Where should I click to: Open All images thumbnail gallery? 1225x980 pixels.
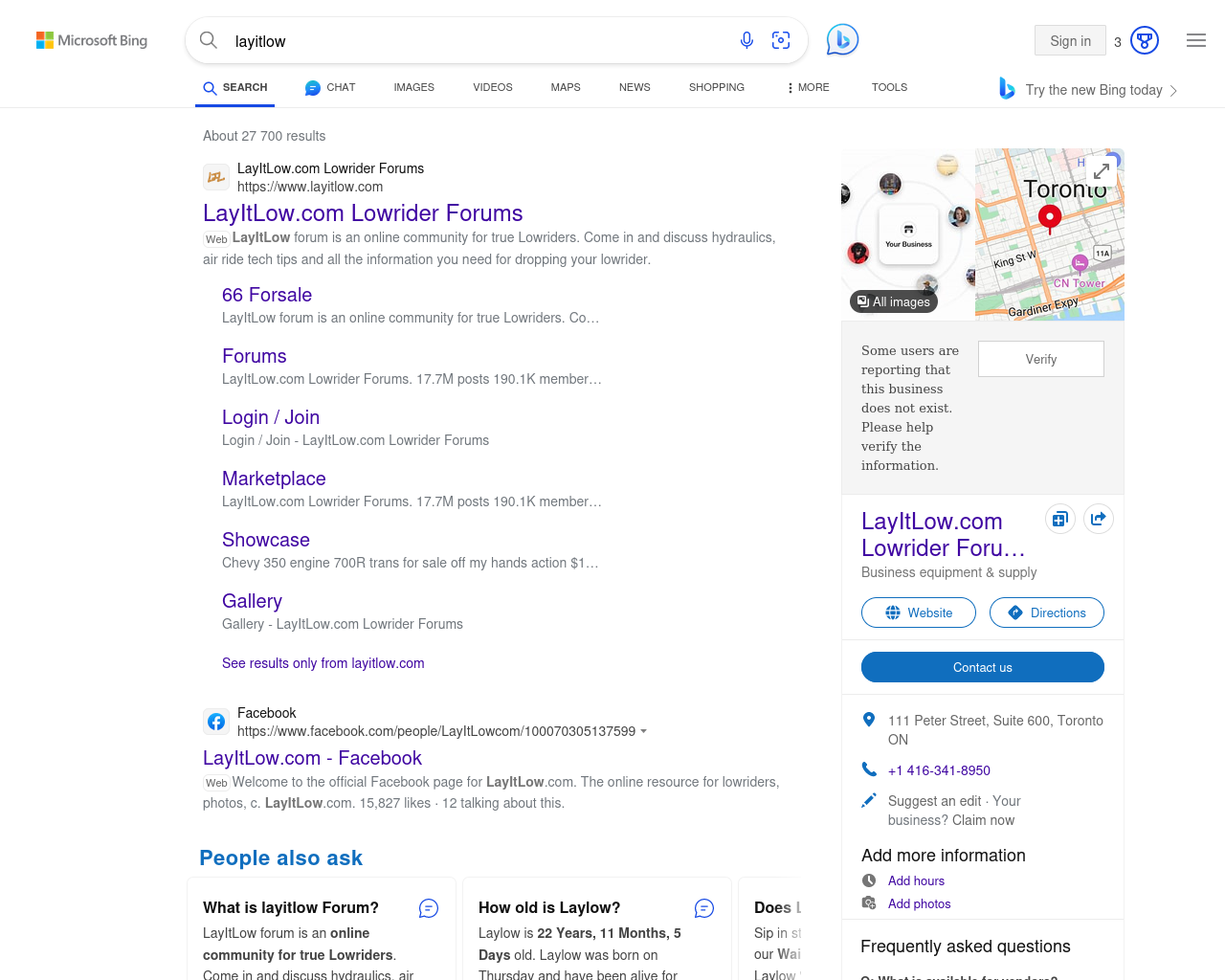coord(893,301)
